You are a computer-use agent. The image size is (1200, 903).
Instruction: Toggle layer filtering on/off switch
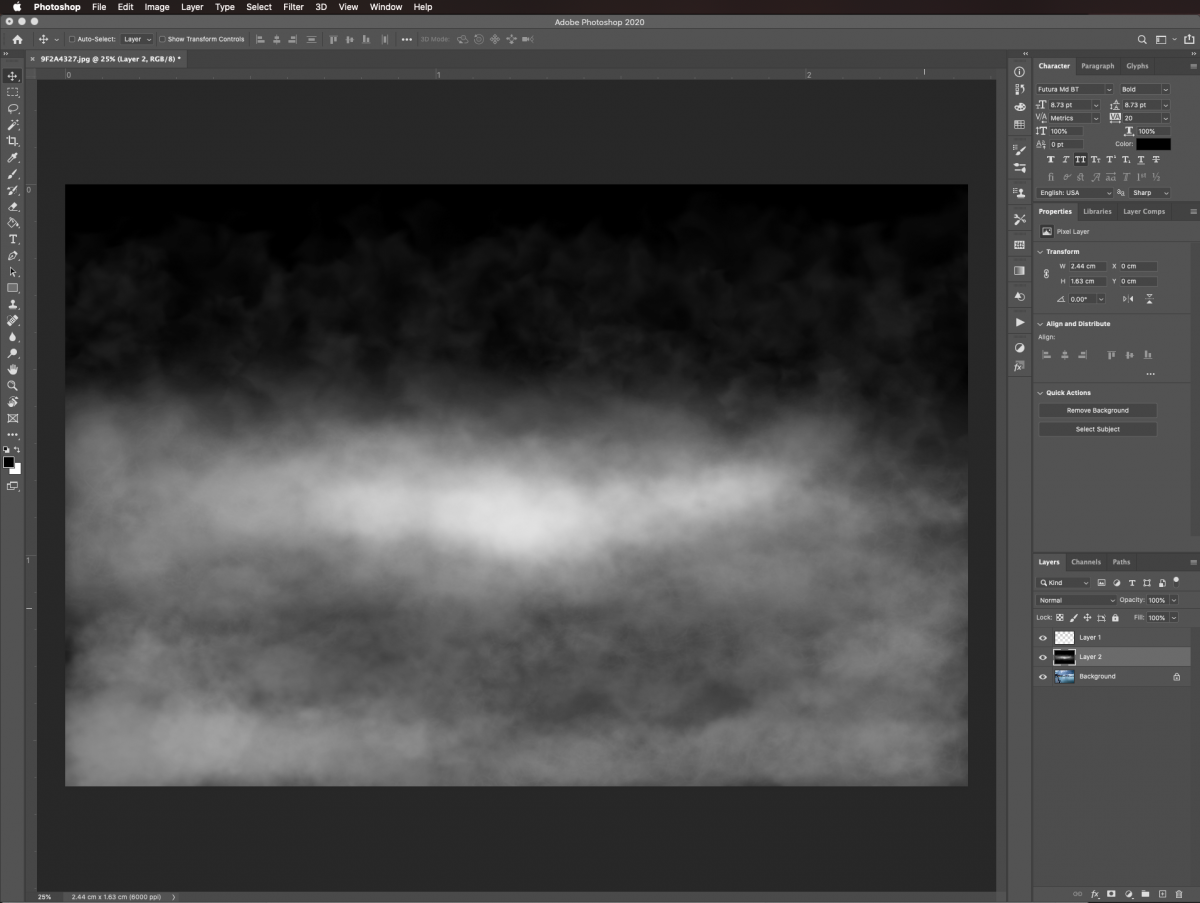pyautogui.click(x=1176, y=580)
